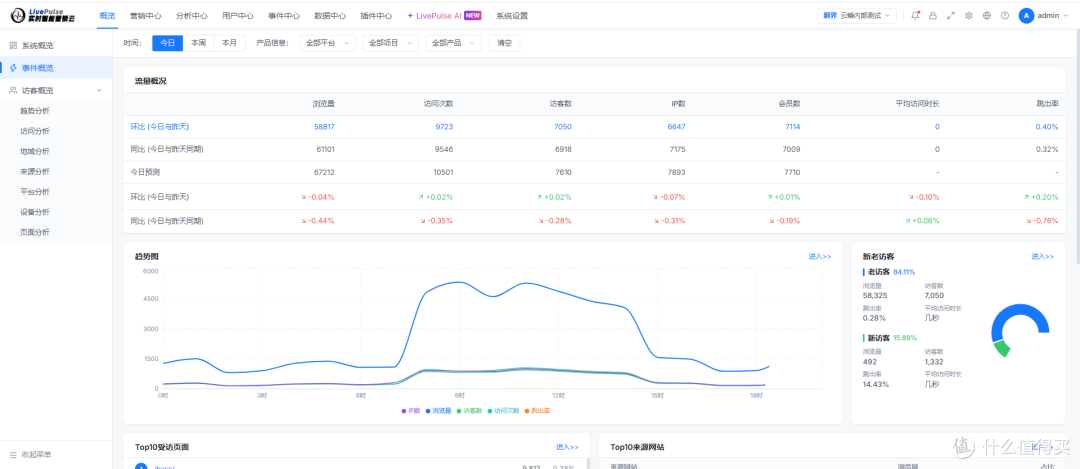This screenshot has width=1080, height=469.
Task: Click the 事件概览 lightning icon
Action: (13, 67)
